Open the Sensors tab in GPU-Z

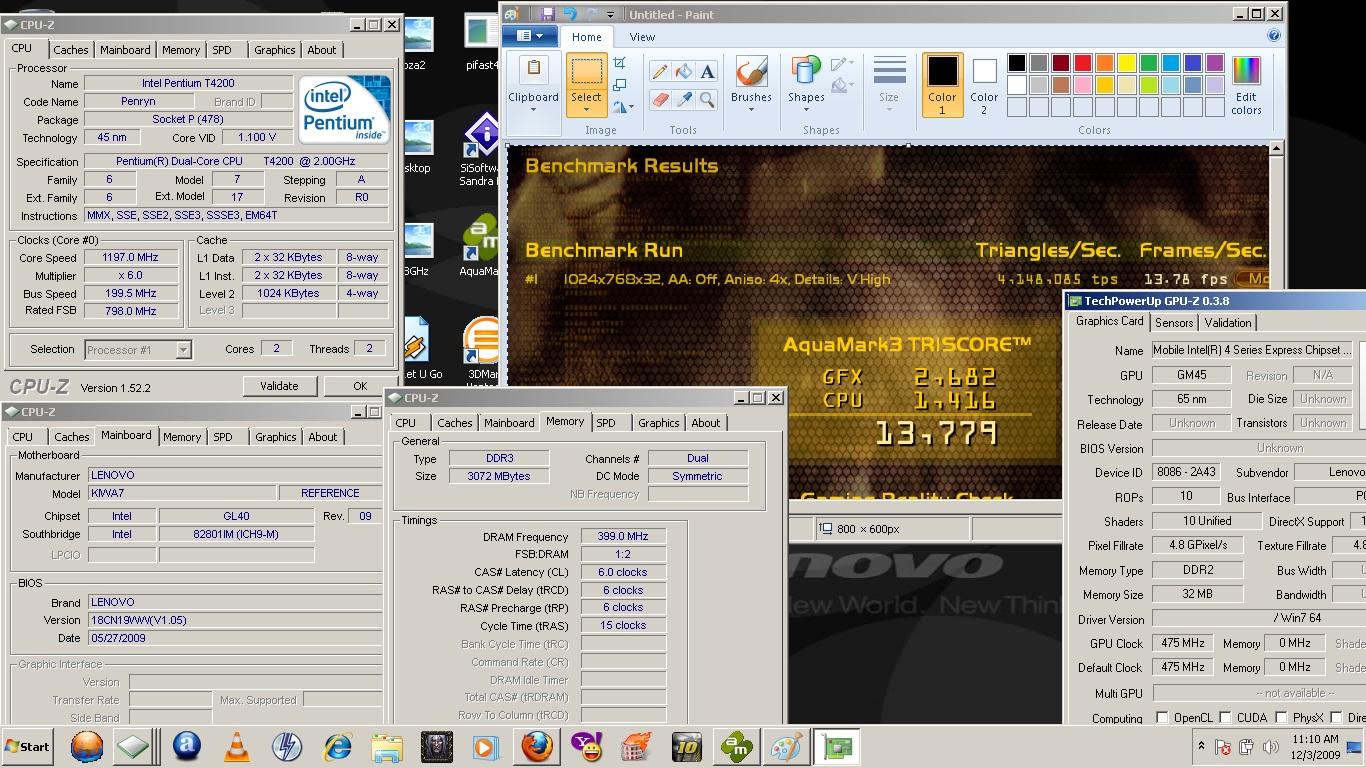coord(1173,322)
